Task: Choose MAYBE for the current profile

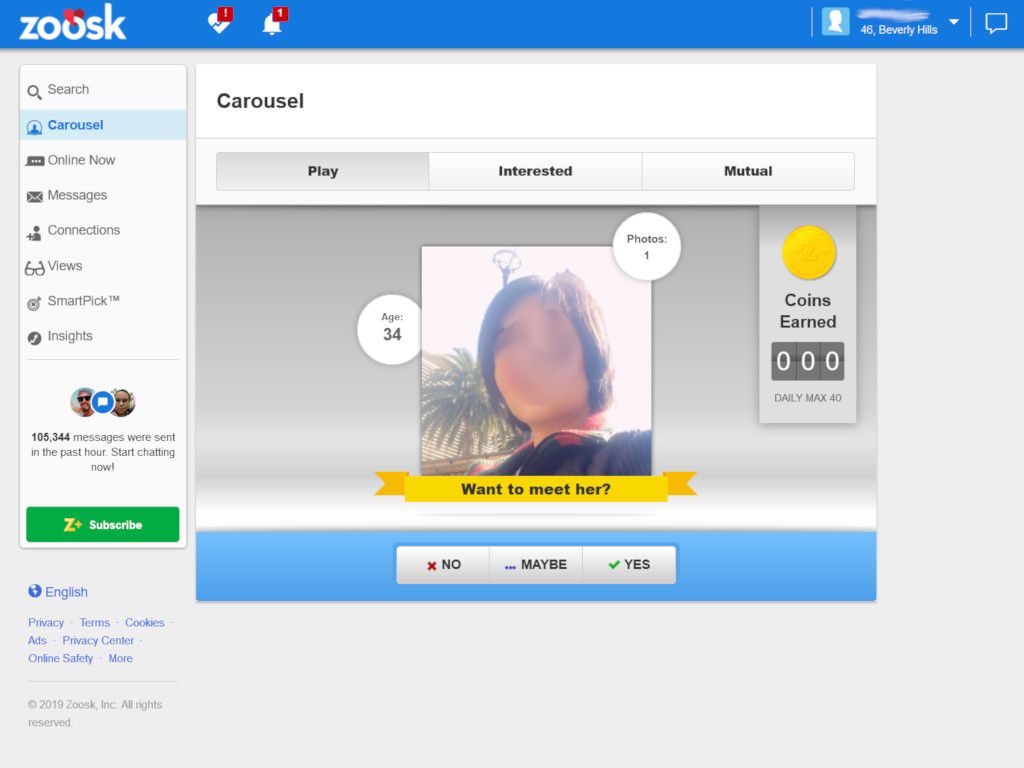Action: tap(536, 564)
